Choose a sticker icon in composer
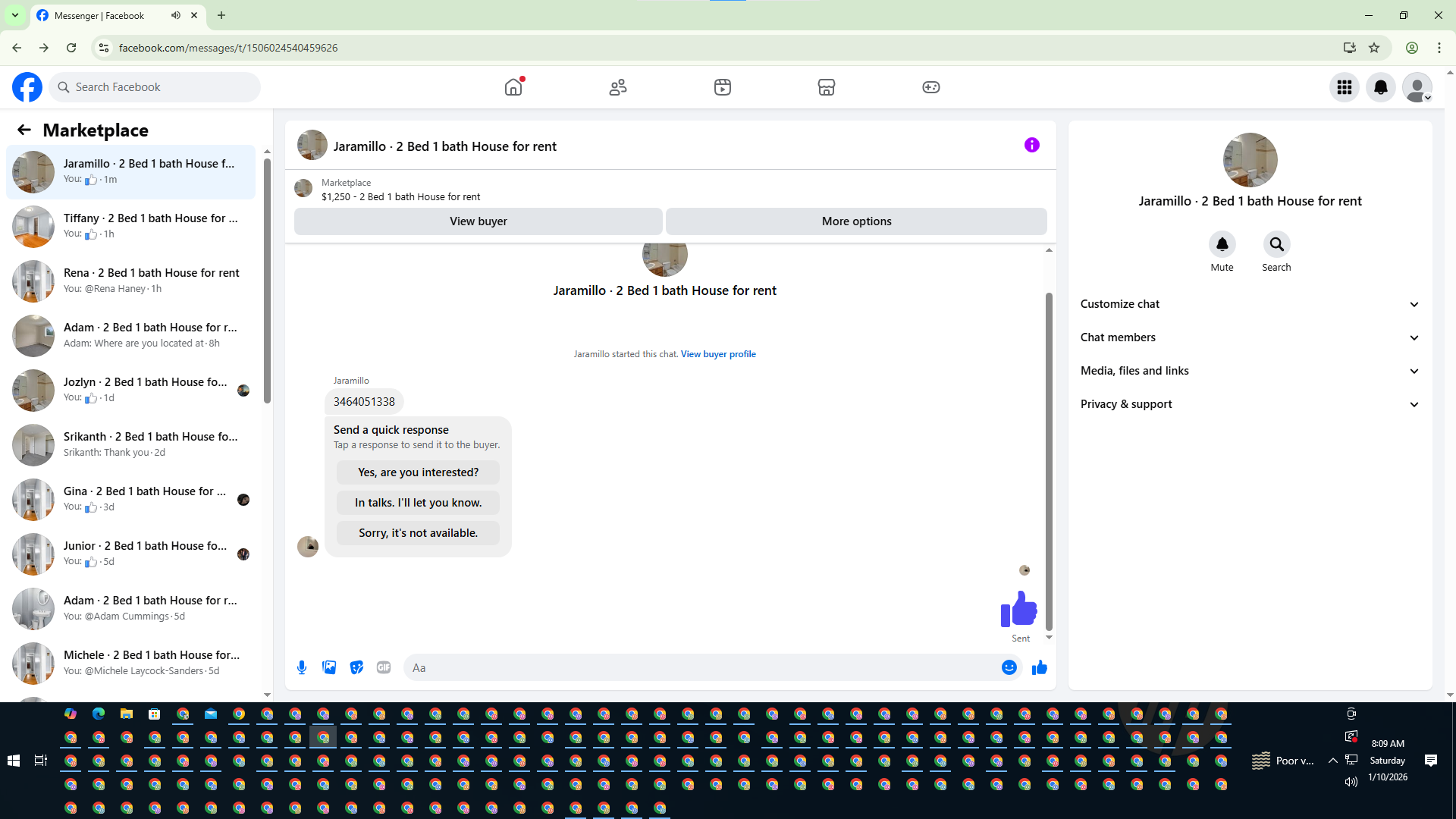The width and height of the screenshot is (1456, 819). pyautogui.click(x=356, y=667)
